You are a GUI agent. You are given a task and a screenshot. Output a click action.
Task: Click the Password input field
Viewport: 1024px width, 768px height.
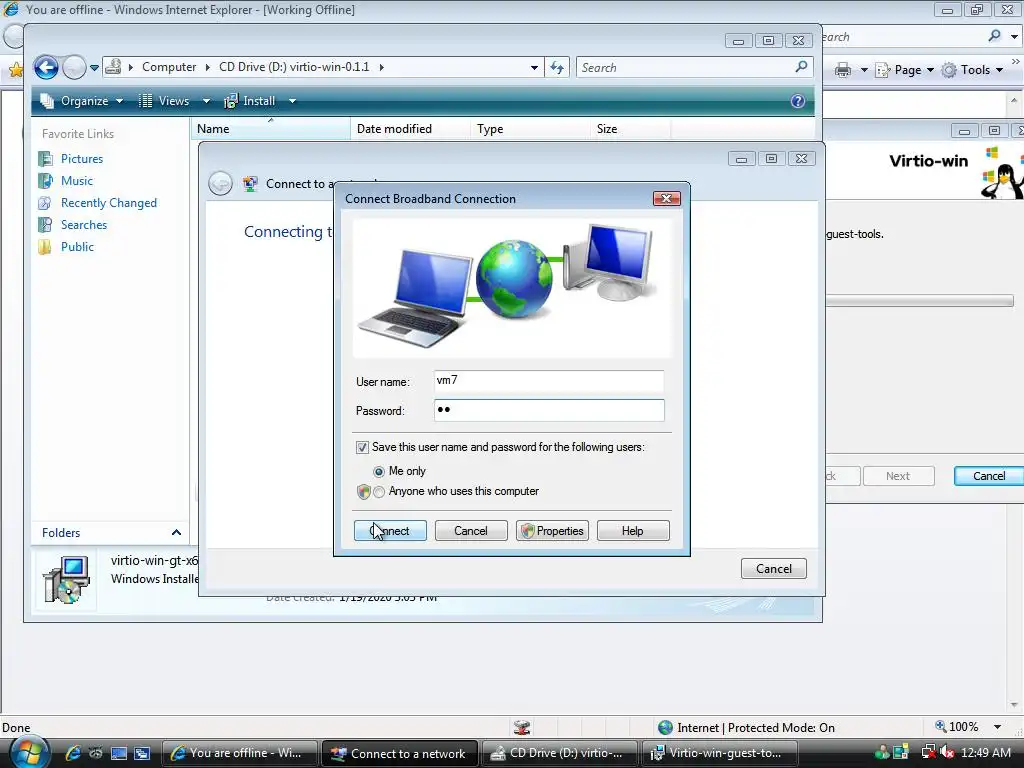click(x=549, y=410)
